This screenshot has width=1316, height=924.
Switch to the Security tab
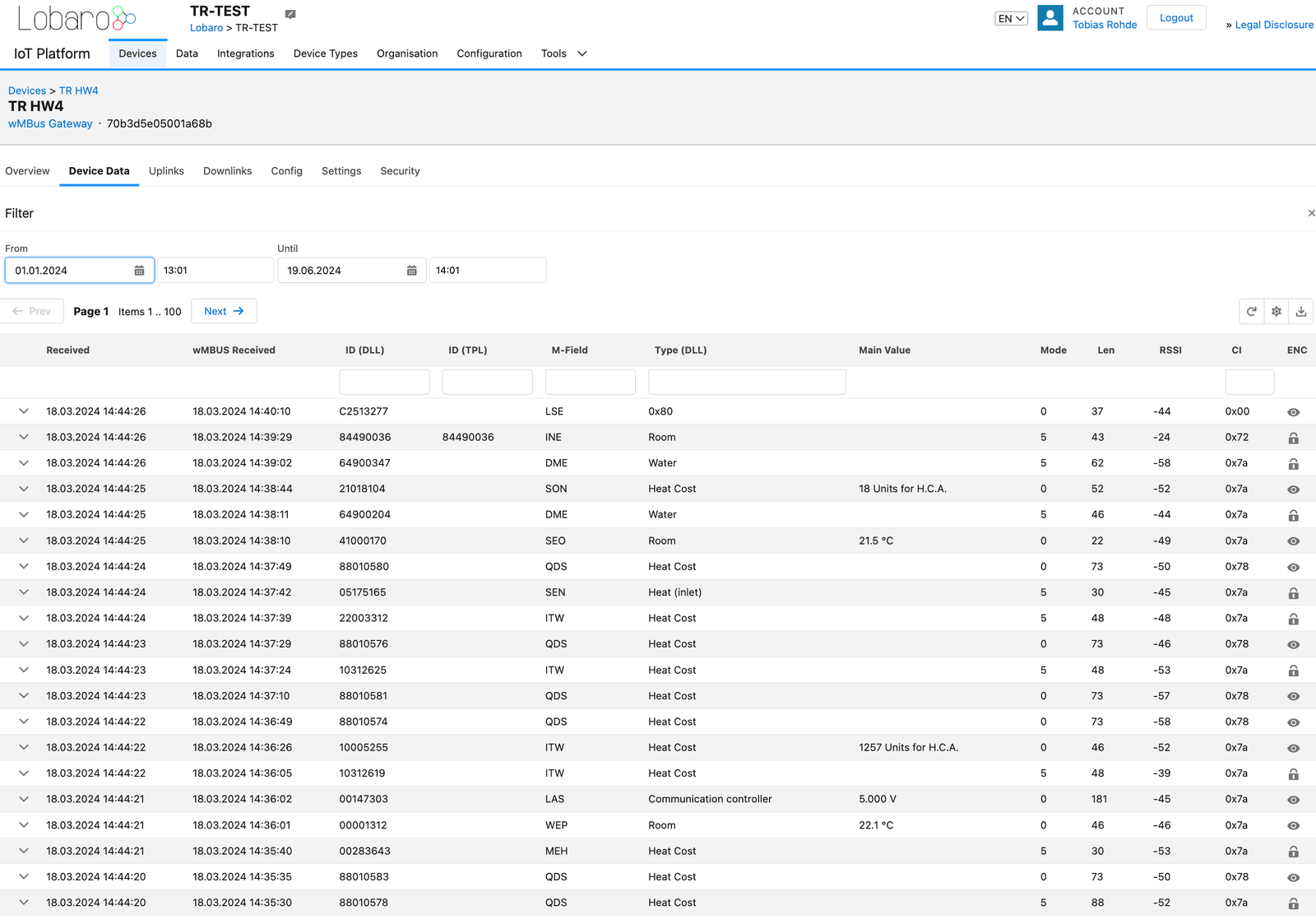coord(400,171)
